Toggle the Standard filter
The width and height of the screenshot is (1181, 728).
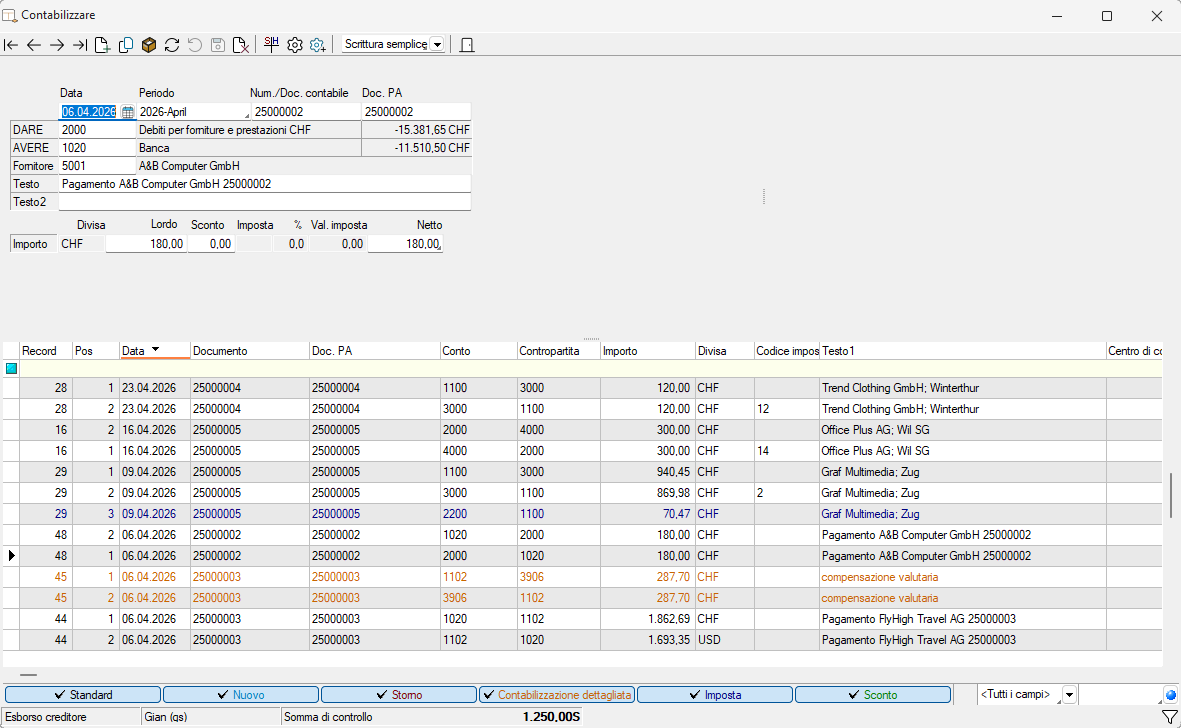[83, 695]
